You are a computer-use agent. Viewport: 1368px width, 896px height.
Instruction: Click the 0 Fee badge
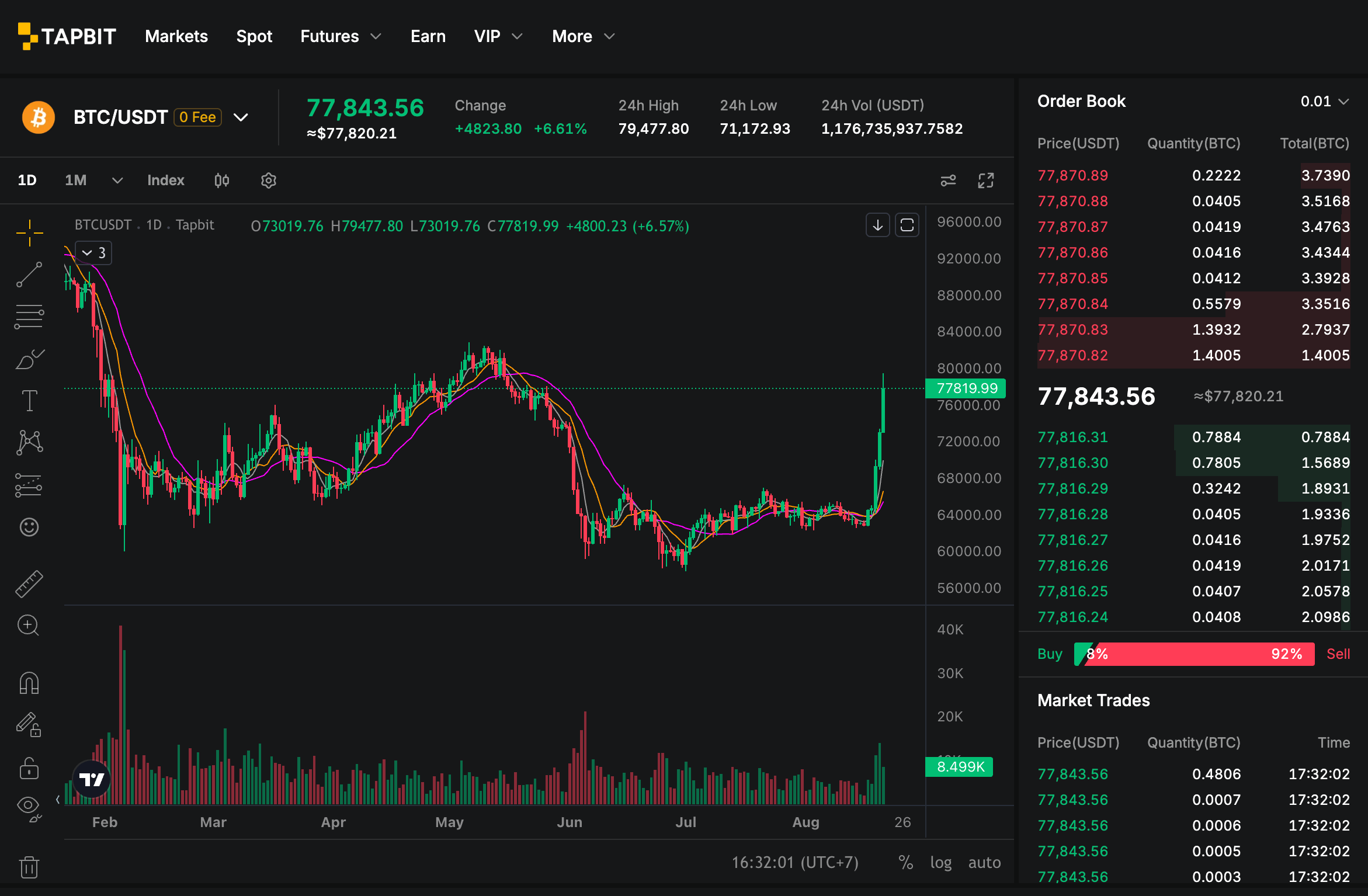(x=197, y=117)
